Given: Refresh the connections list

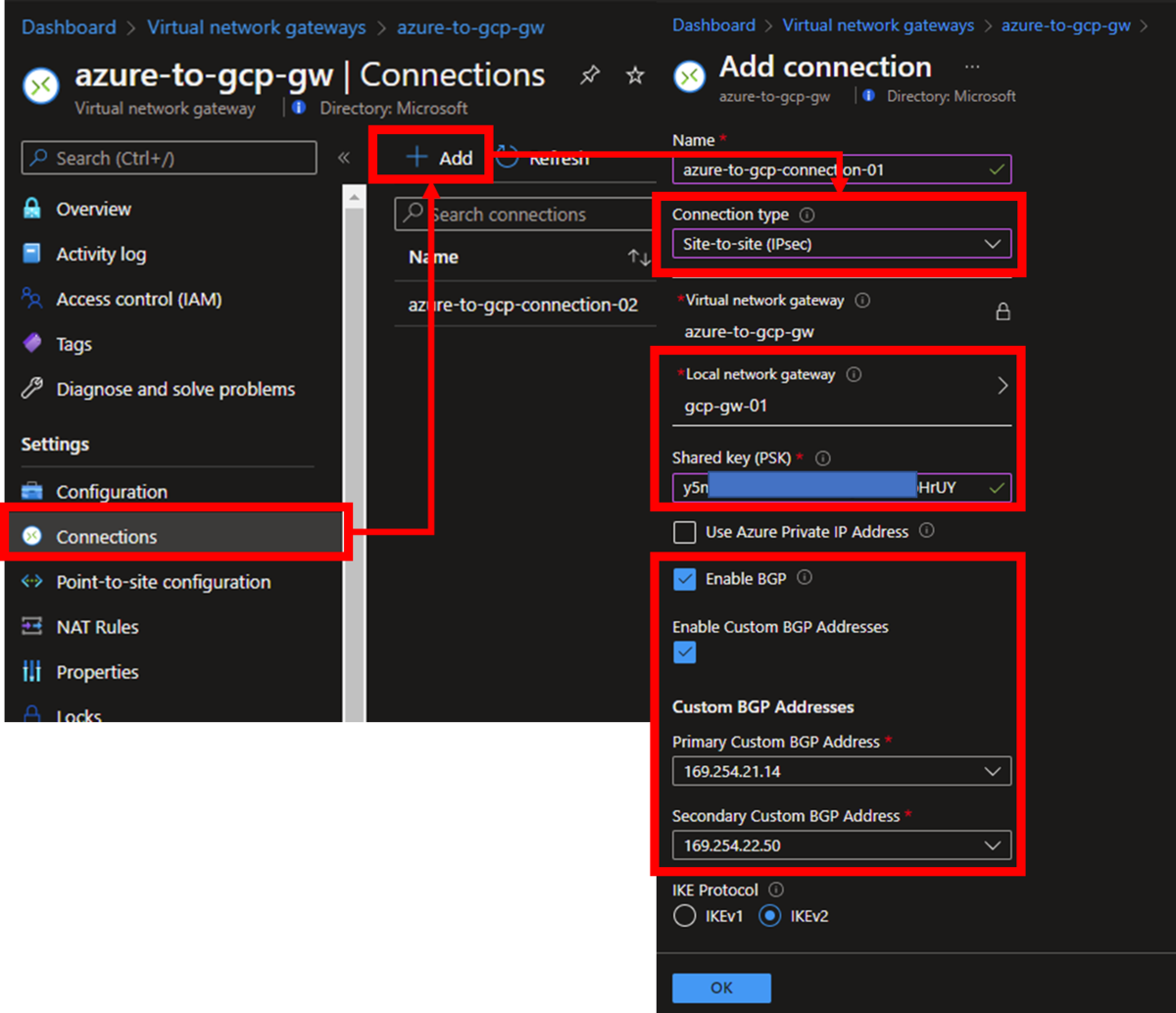Looking at the screenshot, I should [543, 158].
